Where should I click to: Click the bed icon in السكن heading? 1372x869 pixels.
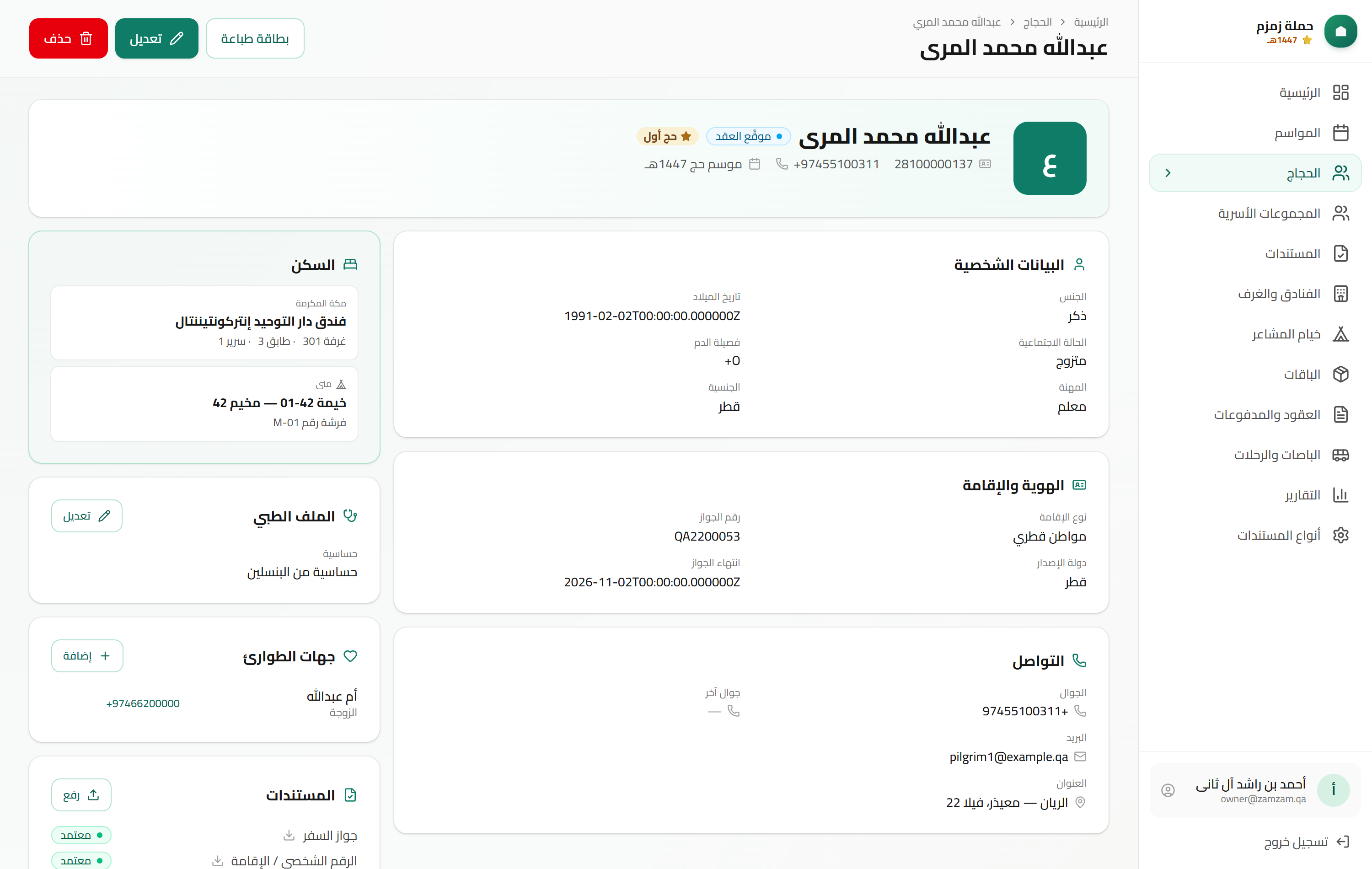point(350,264)
